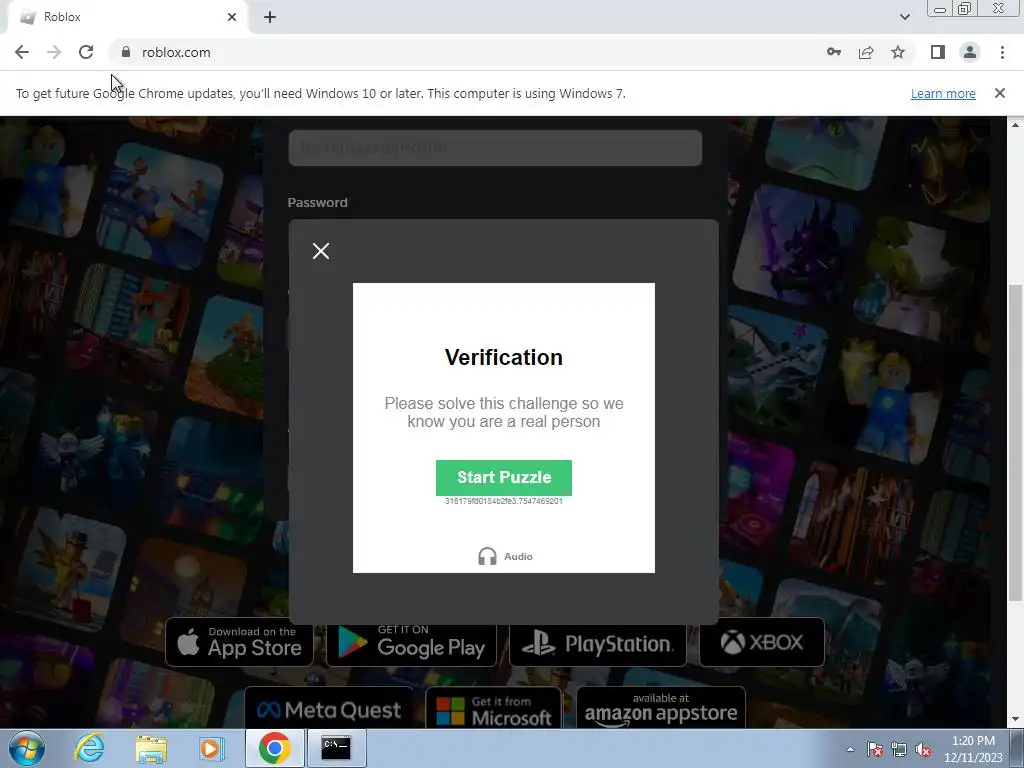Open the Windows Start menu

tap(27, 748)
